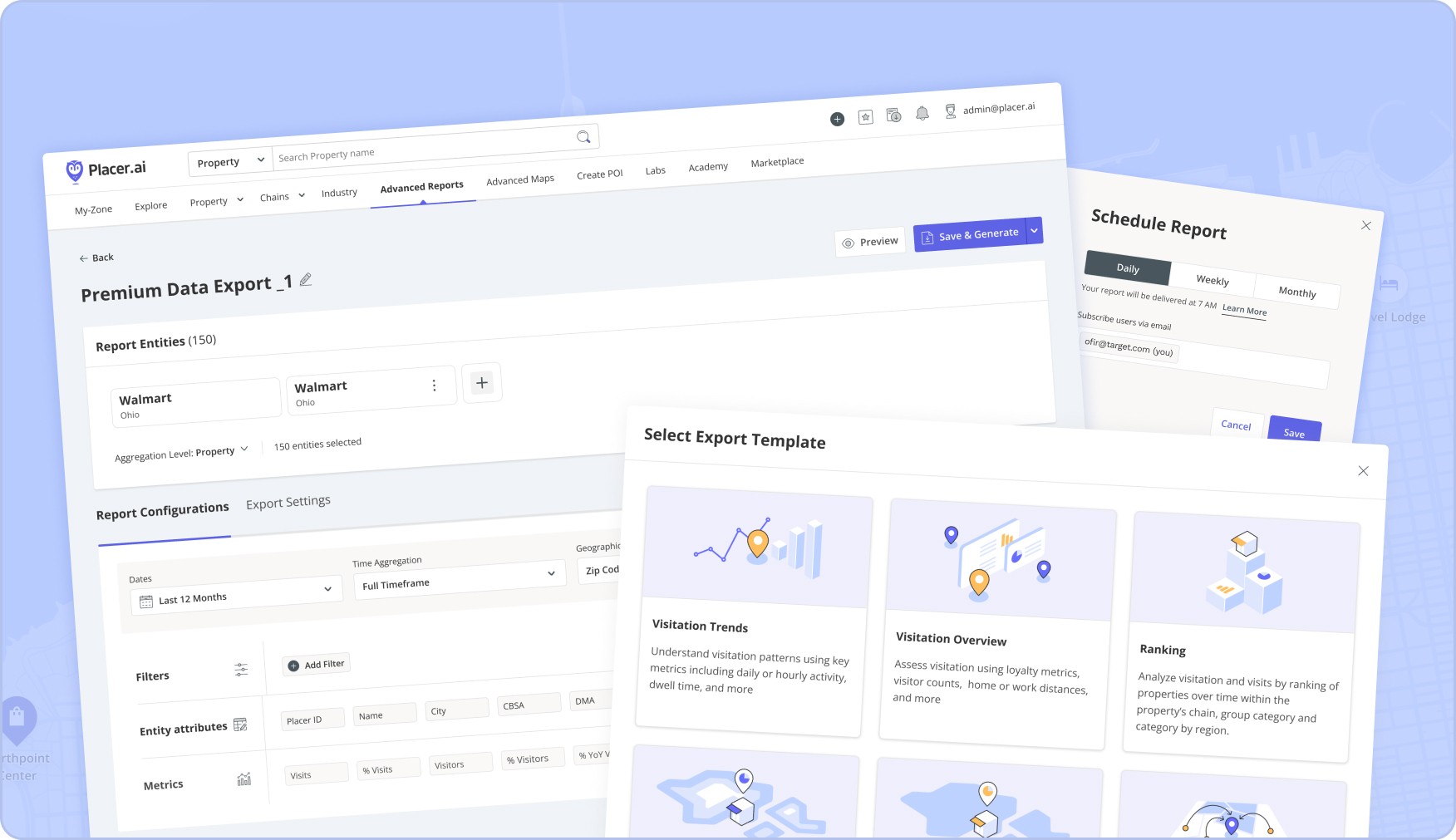Click the calendar icon in the Dates field
The width and height of the screenshot is (1456, 840).
click(146, 602)
